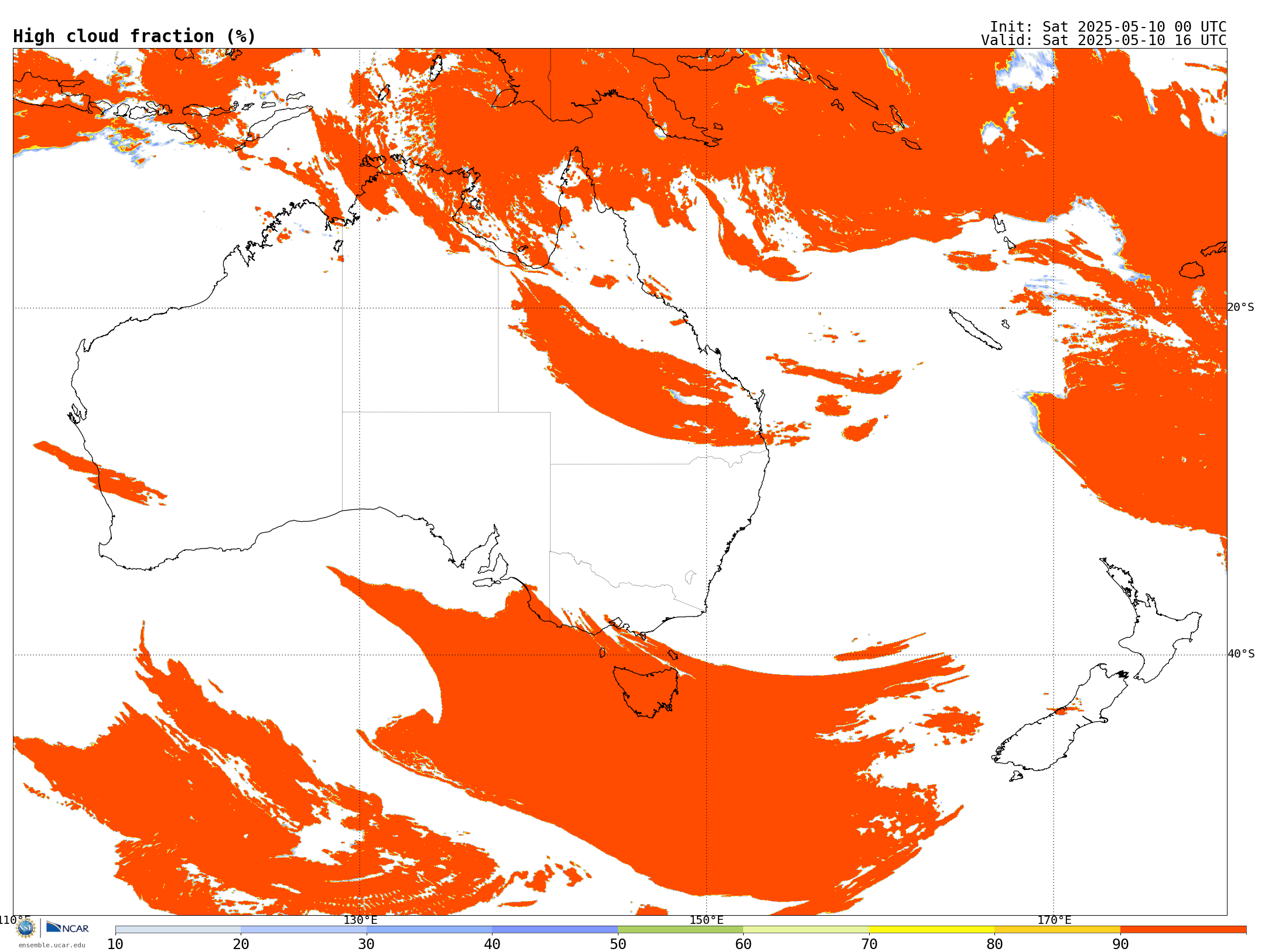Click the colorbar tick label 40
Screen dimensions: 1265x952
(x=492, y=944)
